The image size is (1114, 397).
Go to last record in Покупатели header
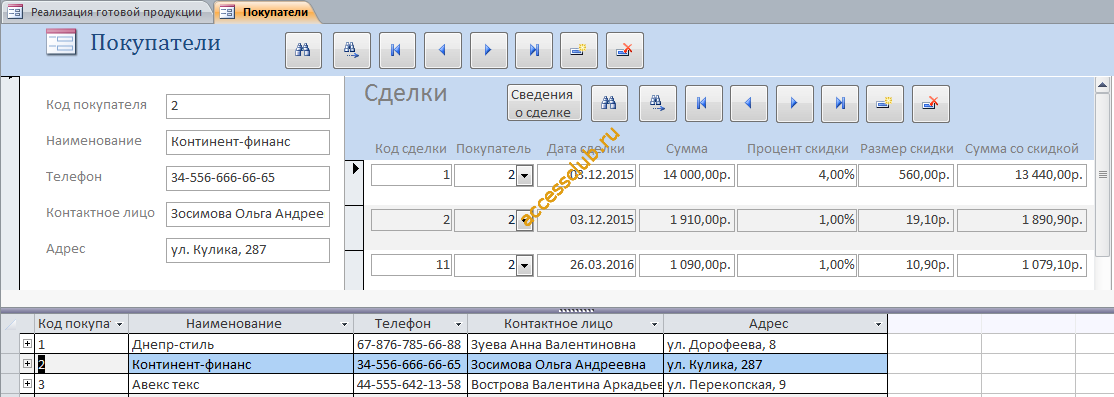[534, 50]
